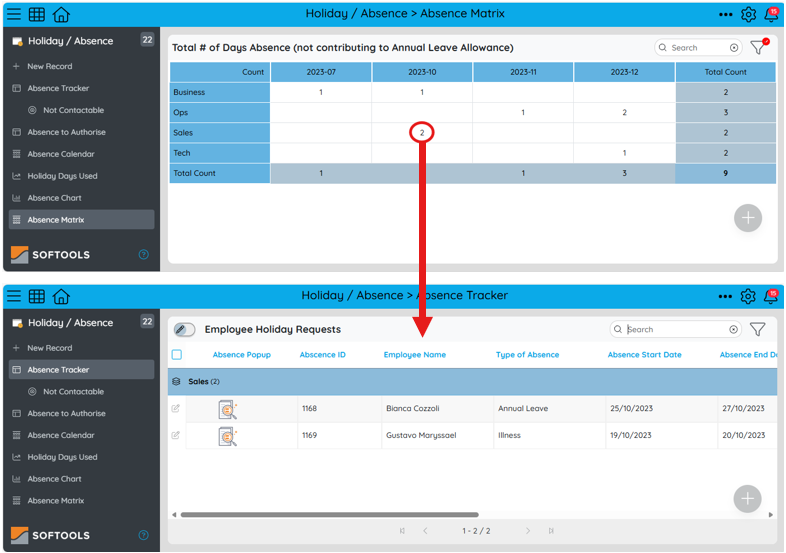The image size is (786, 553).
Task: Open settings gear in top header
Action: [749, 14]
